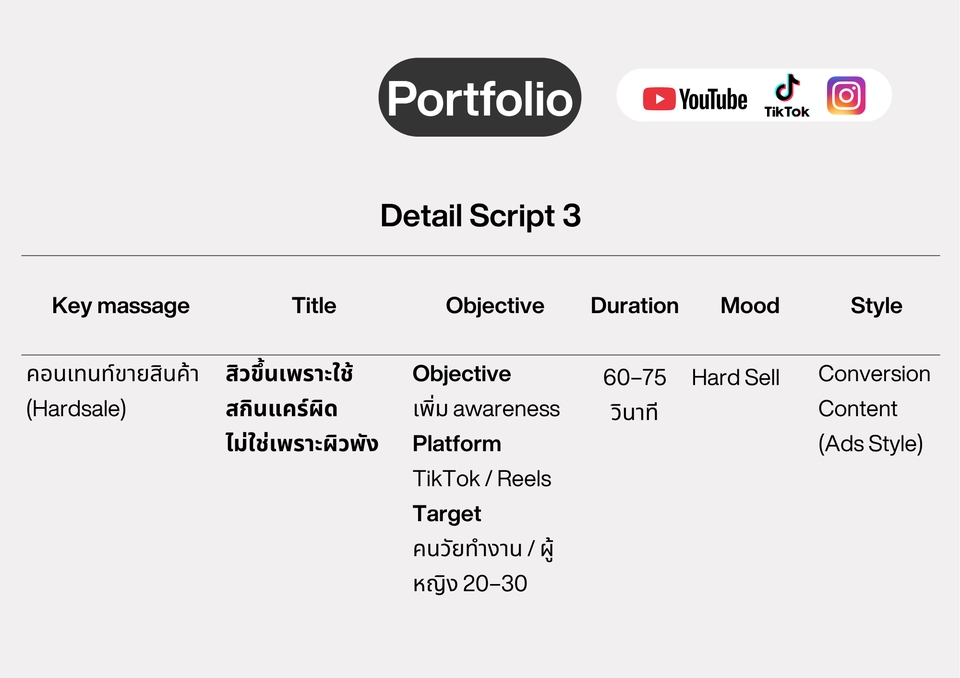
Task: Select the bold Thai title text
Action: [x=301, y=408]
